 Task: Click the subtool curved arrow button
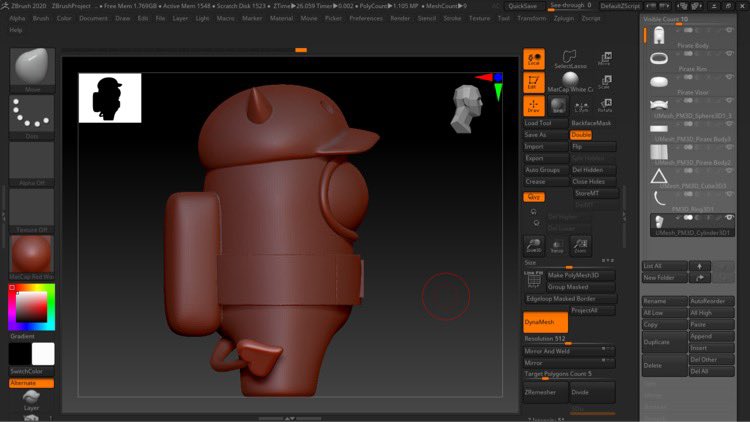[x=699, y=278]
